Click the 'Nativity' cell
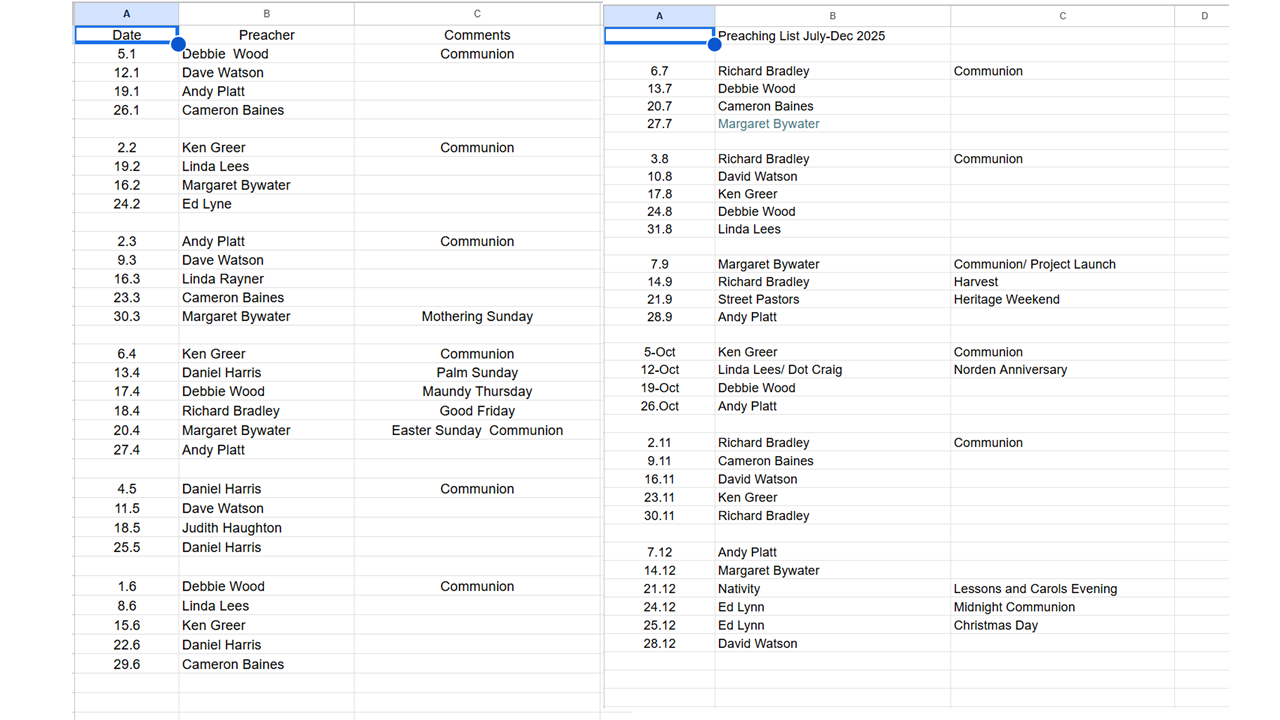 point(832,589)
